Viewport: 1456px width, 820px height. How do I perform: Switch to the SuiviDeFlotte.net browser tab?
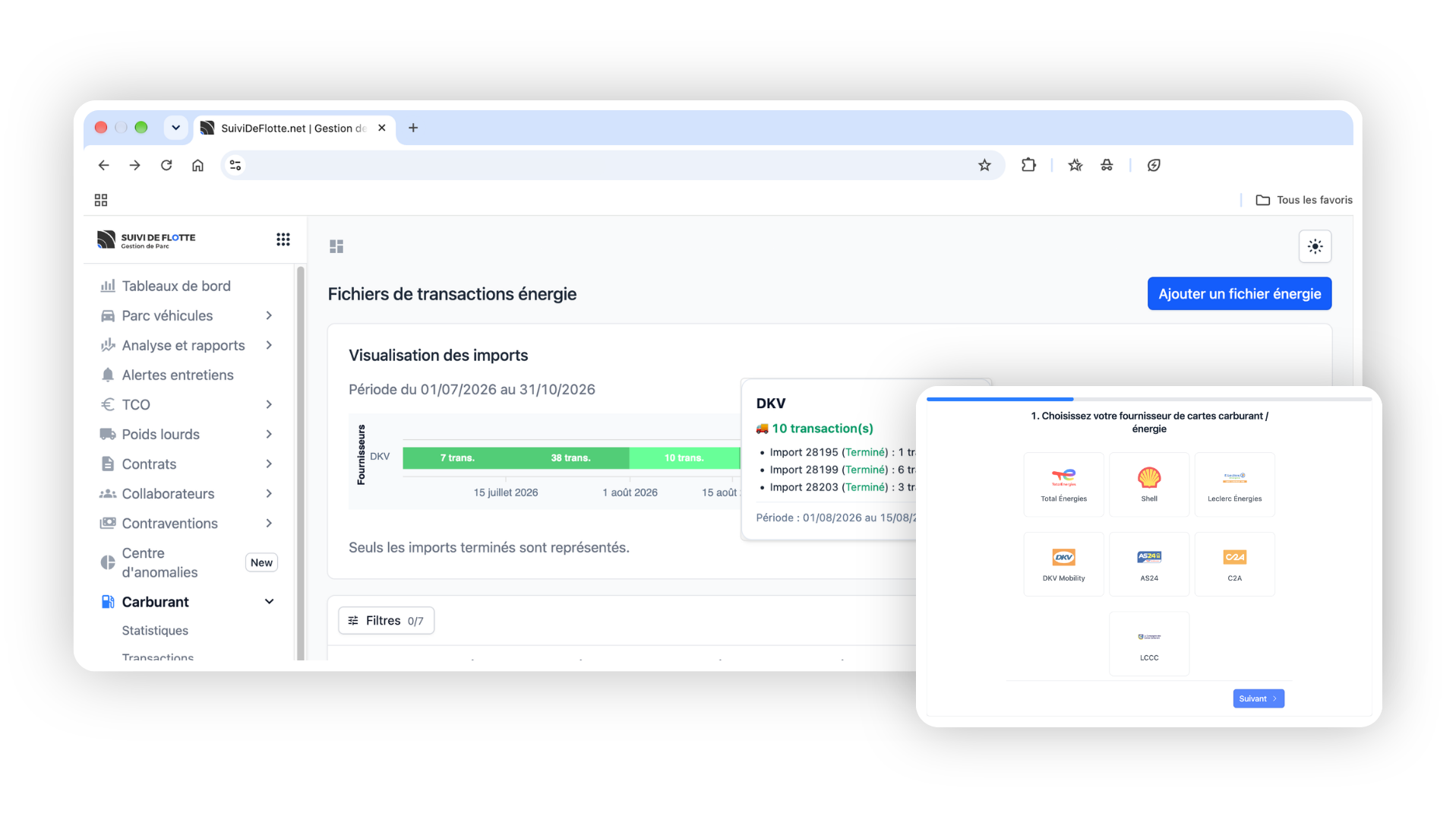pyautogui.click(x=294, y=128)
